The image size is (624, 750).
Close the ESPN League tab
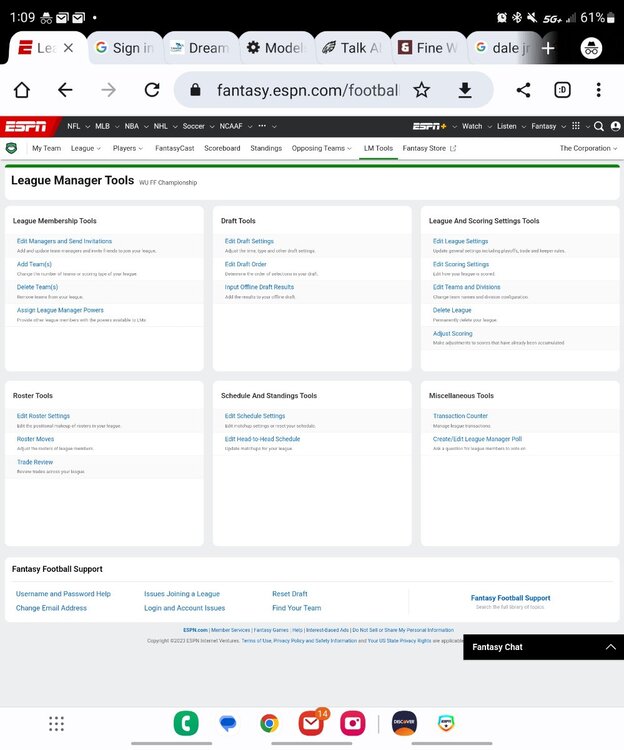[68, 48]
